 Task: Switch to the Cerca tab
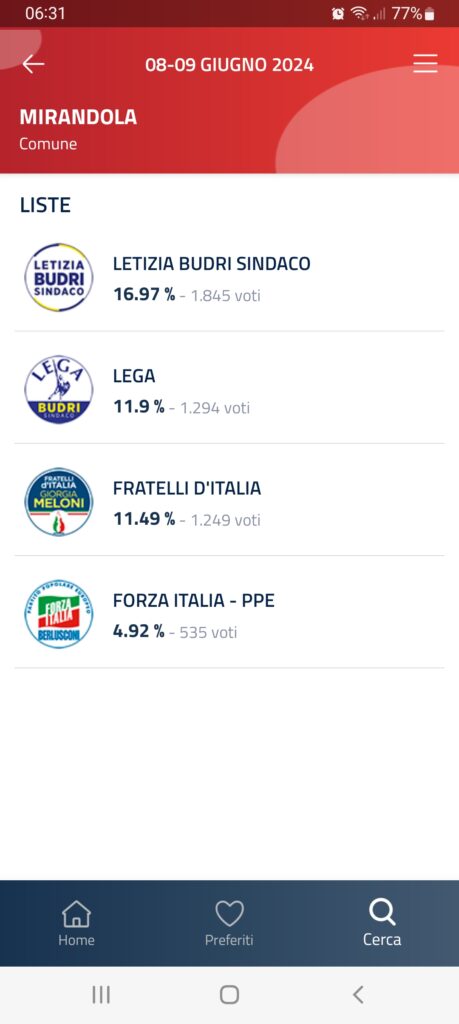[382, 923]
